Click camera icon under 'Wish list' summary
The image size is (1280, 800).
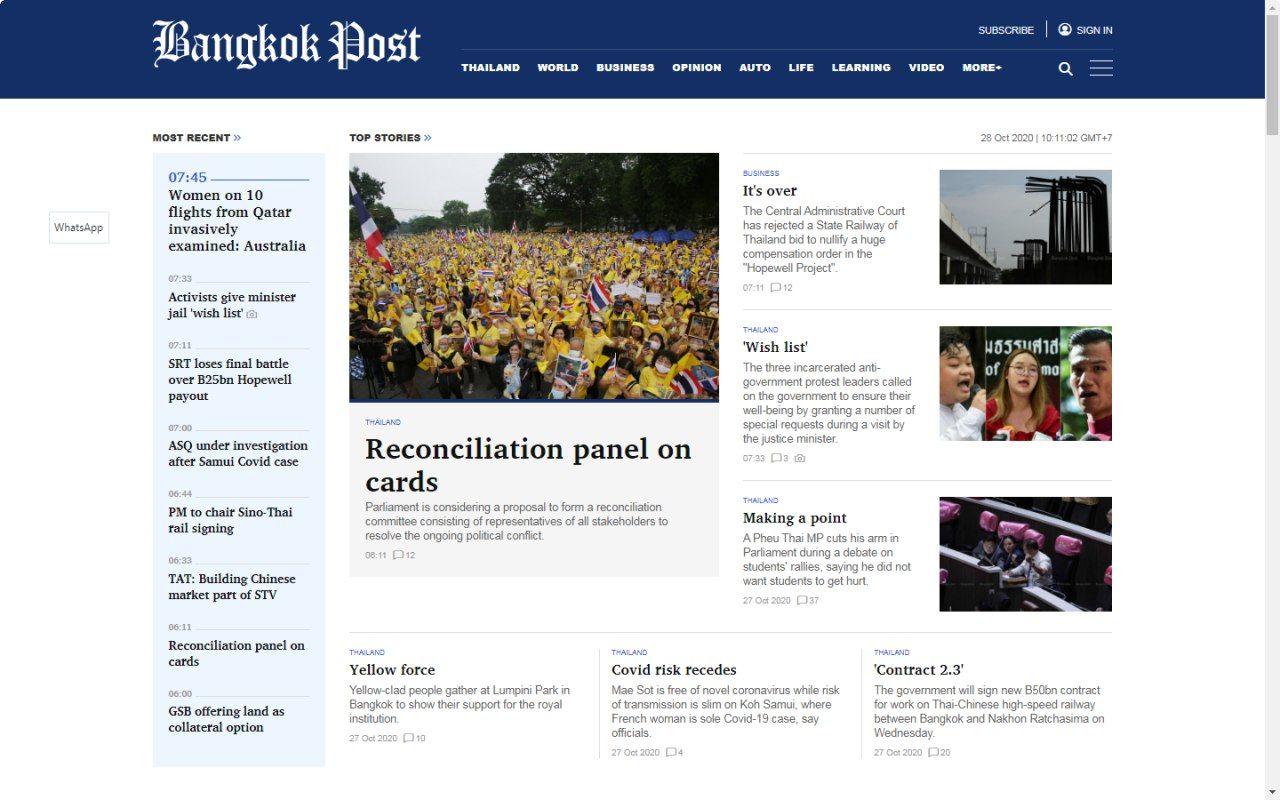click(x=799, y=459)
